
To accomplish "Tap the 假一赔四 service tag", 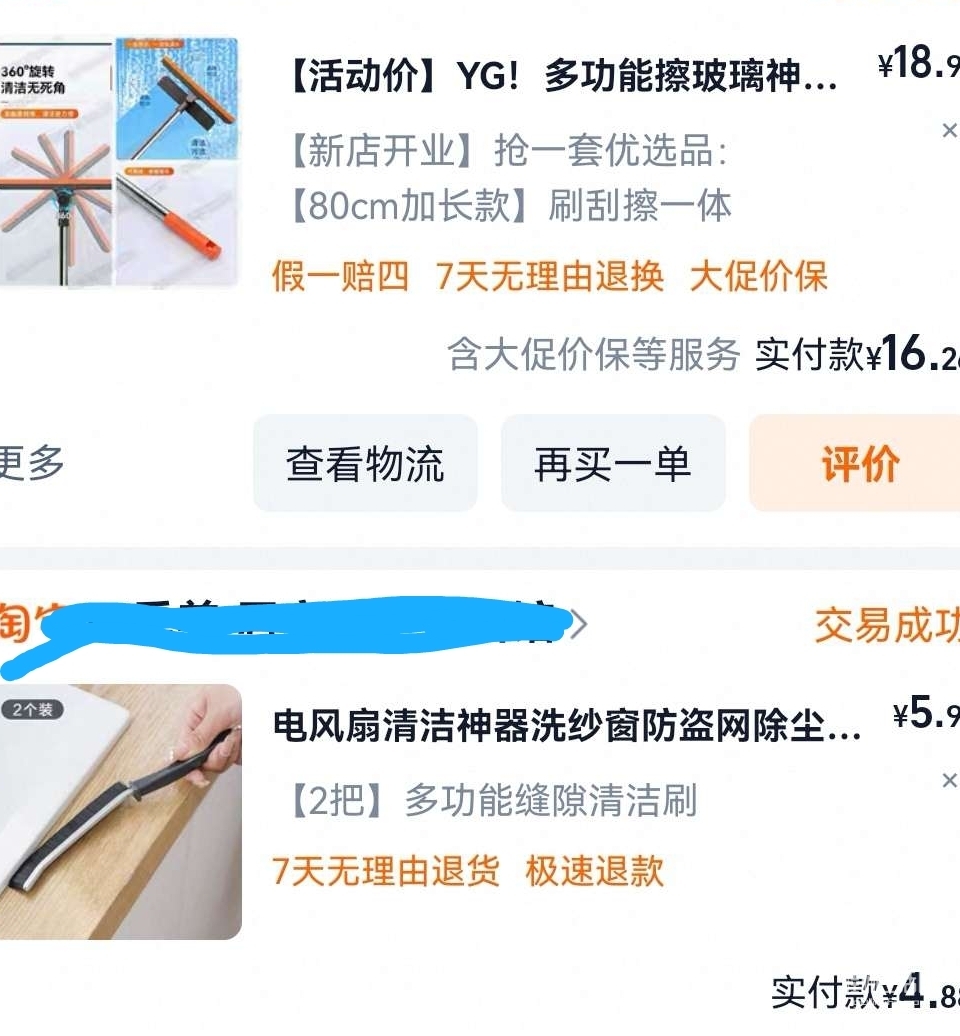I will [340, 276].
